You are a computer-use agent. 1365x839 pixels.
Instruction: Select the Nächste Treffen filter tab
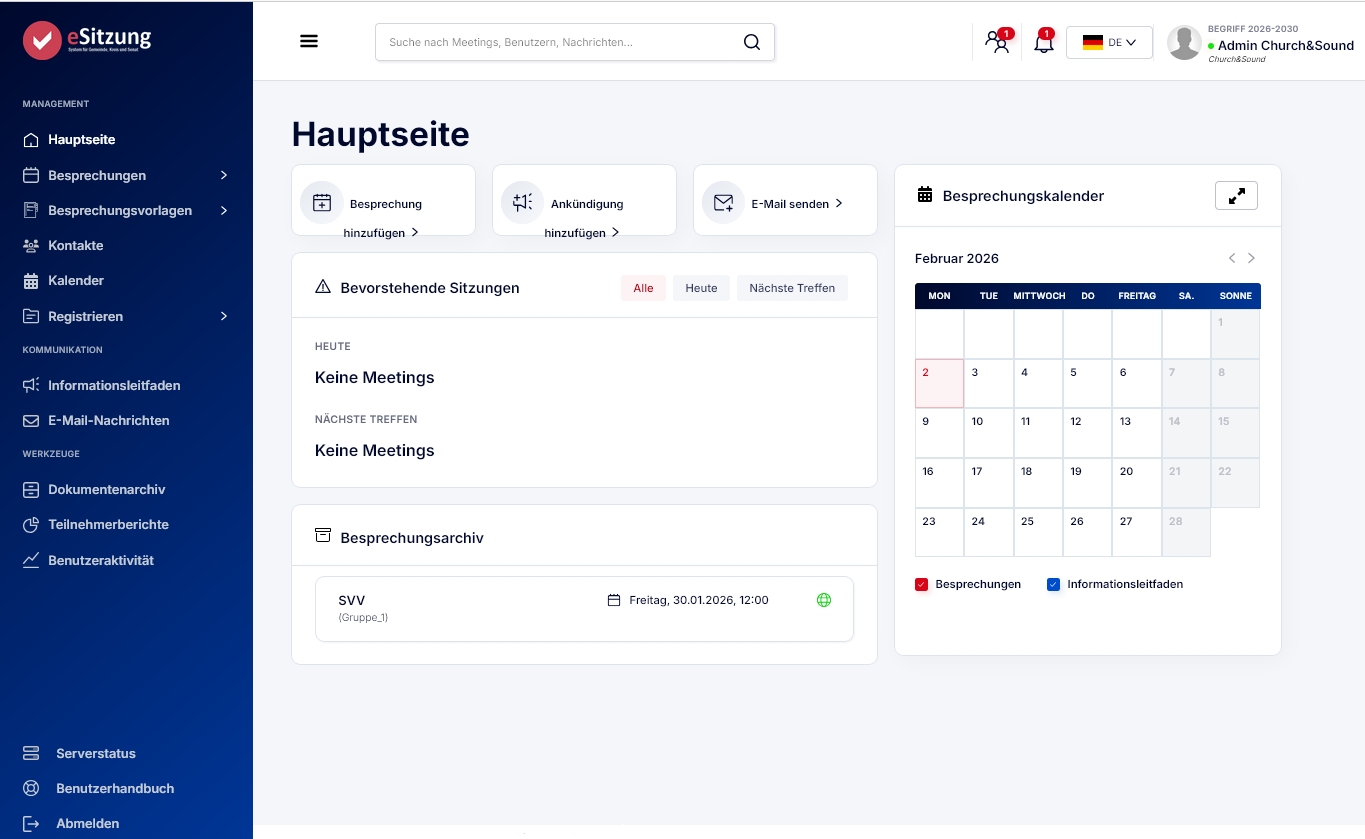pos(791,288)
